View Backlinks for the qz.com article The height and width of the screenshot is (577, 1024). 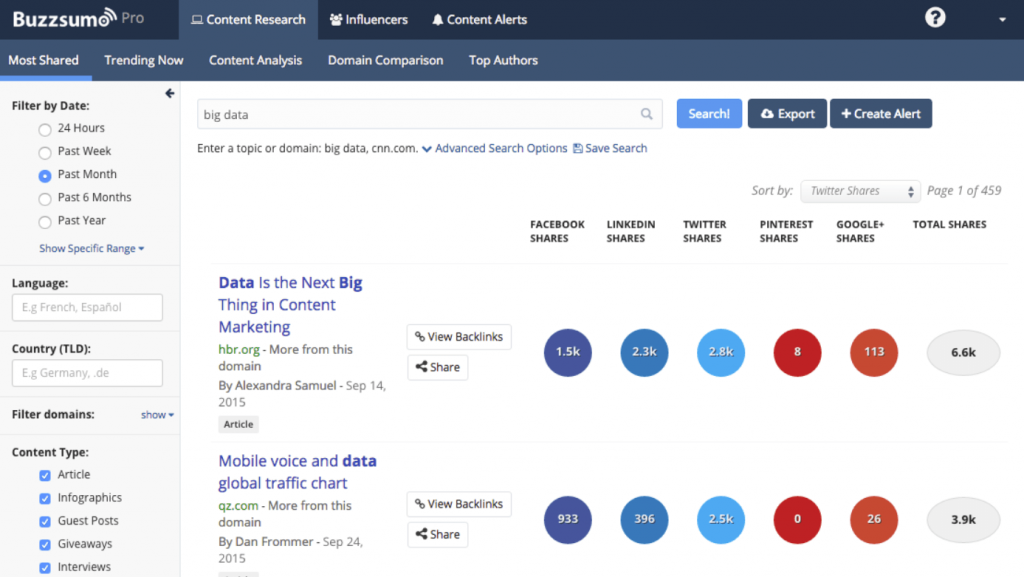459,504
